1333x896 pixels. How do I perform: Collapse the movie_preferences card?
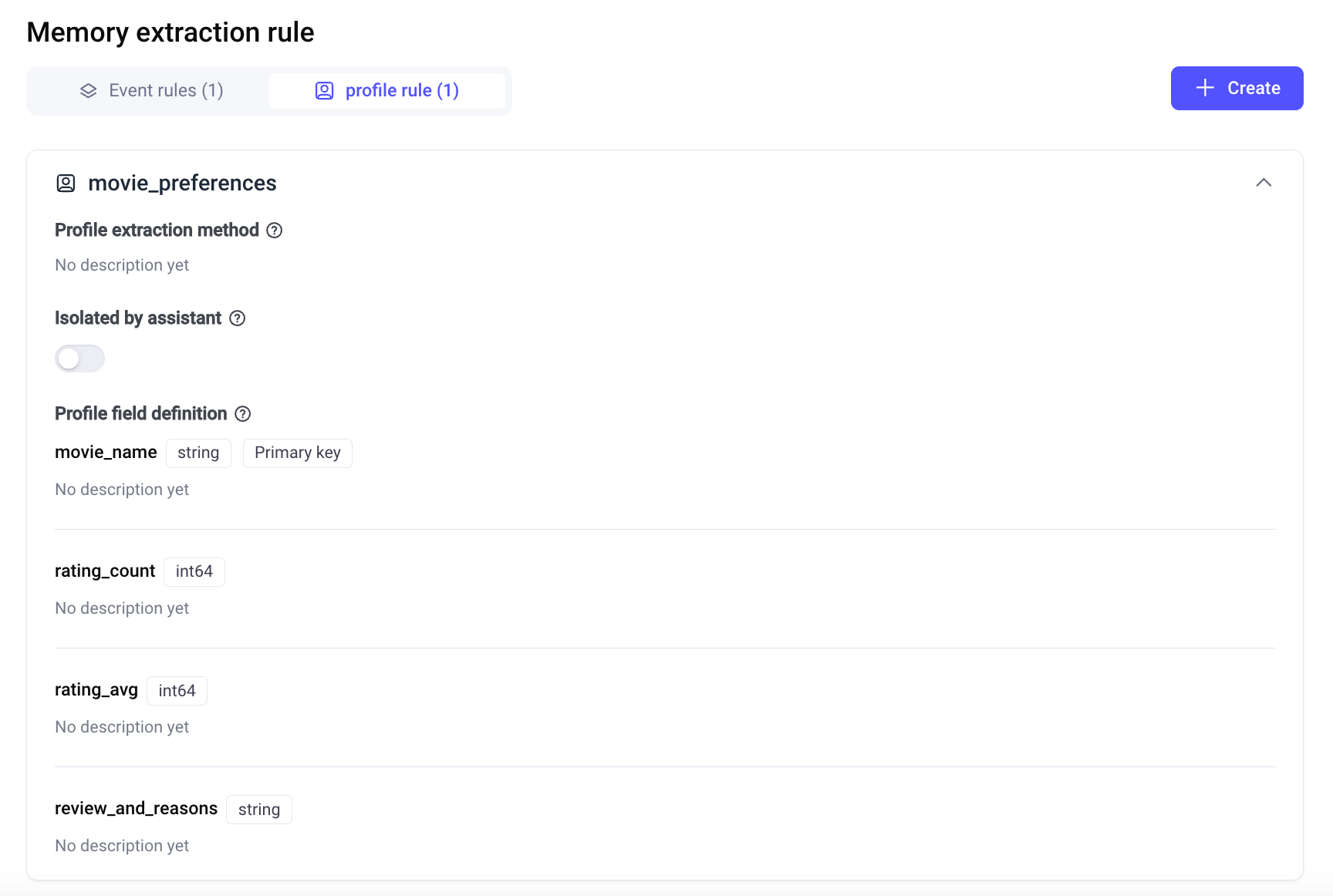pos(1264,183)
